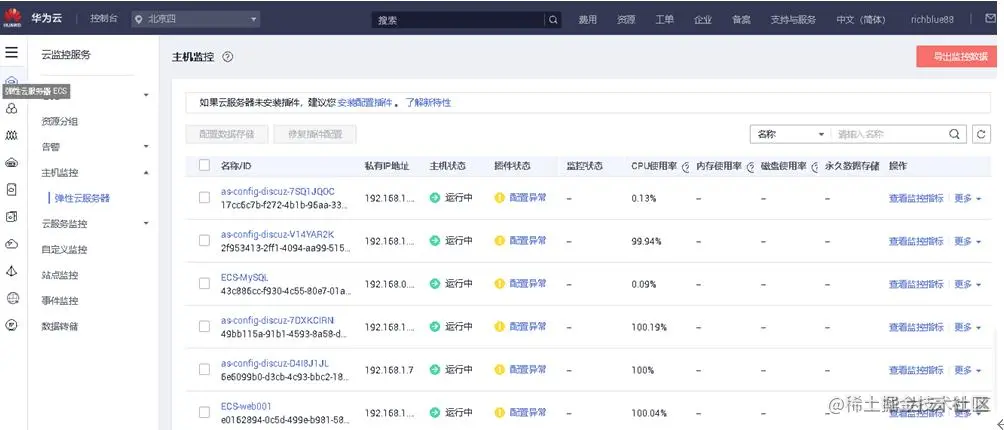Viewport: 1004px width, 430px height.
Task: Click the green running icon for ECS-MySQL
Action: point(435,283)
